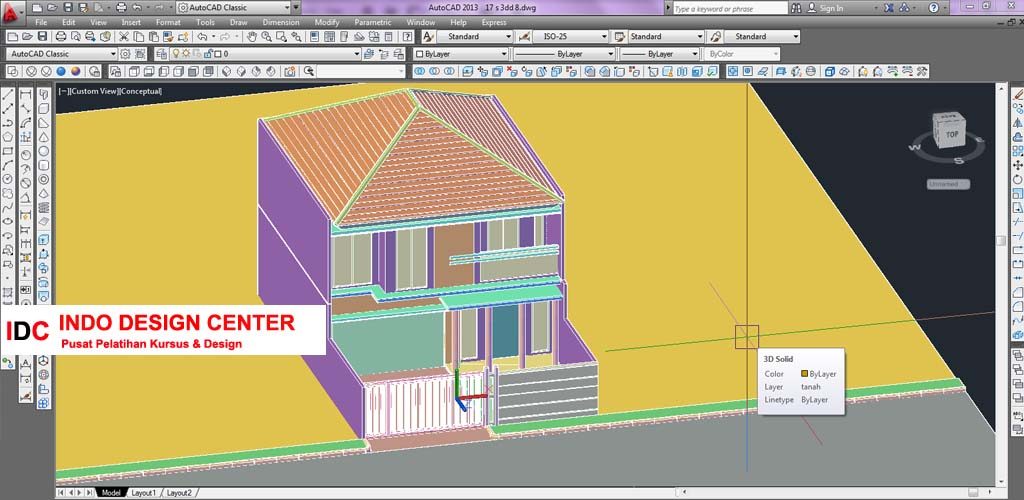Open the ISO-25 dimension style dropdown

point(571,37)
